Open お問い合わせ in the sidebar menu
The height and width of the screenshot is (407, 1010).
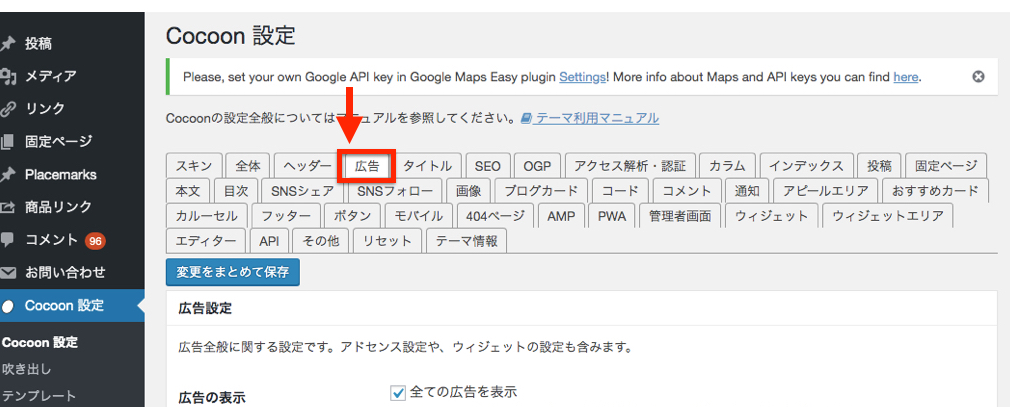[65, 273]
